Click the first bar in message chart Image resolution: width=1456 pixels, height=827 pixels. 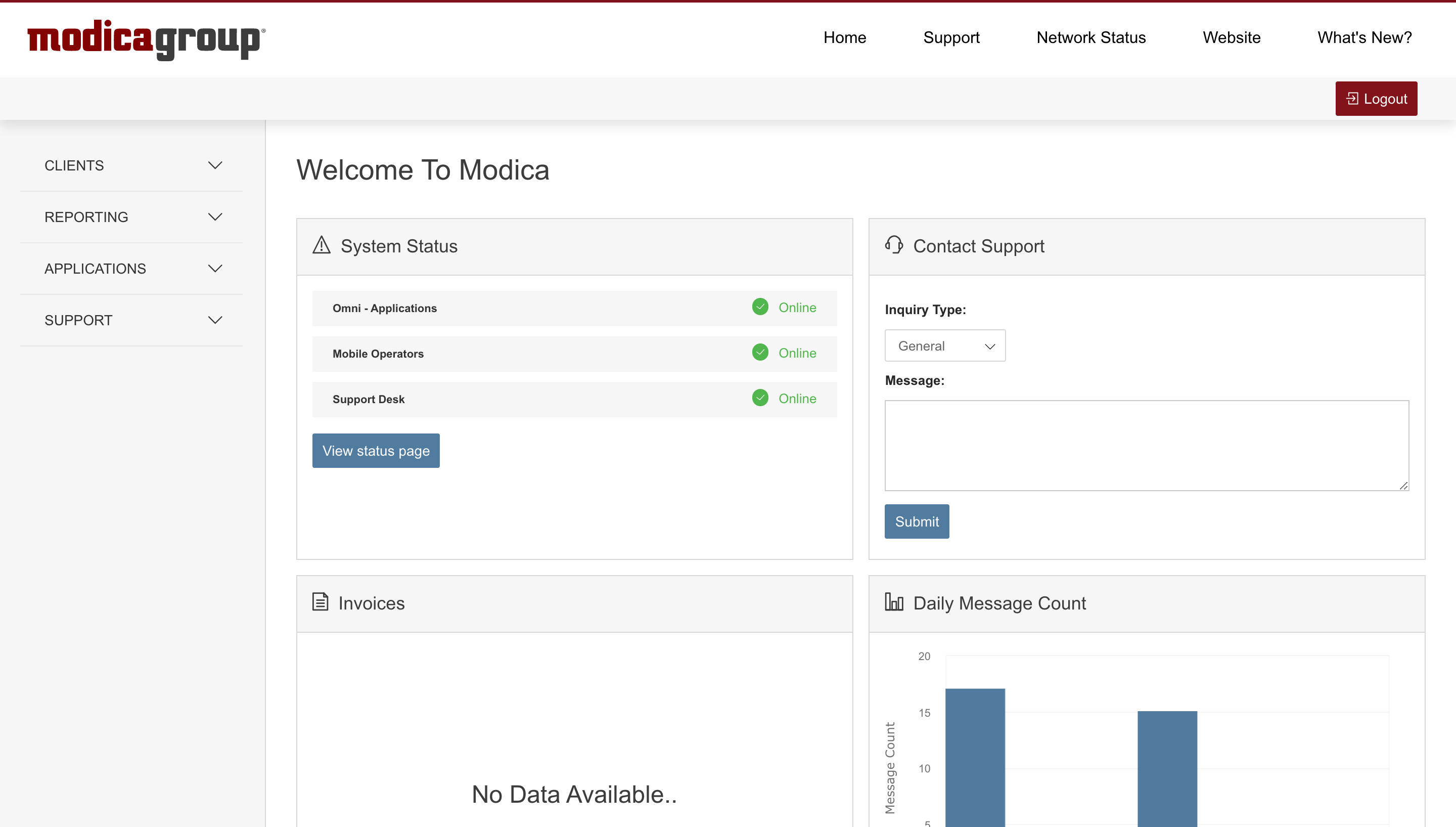[975, 757]
